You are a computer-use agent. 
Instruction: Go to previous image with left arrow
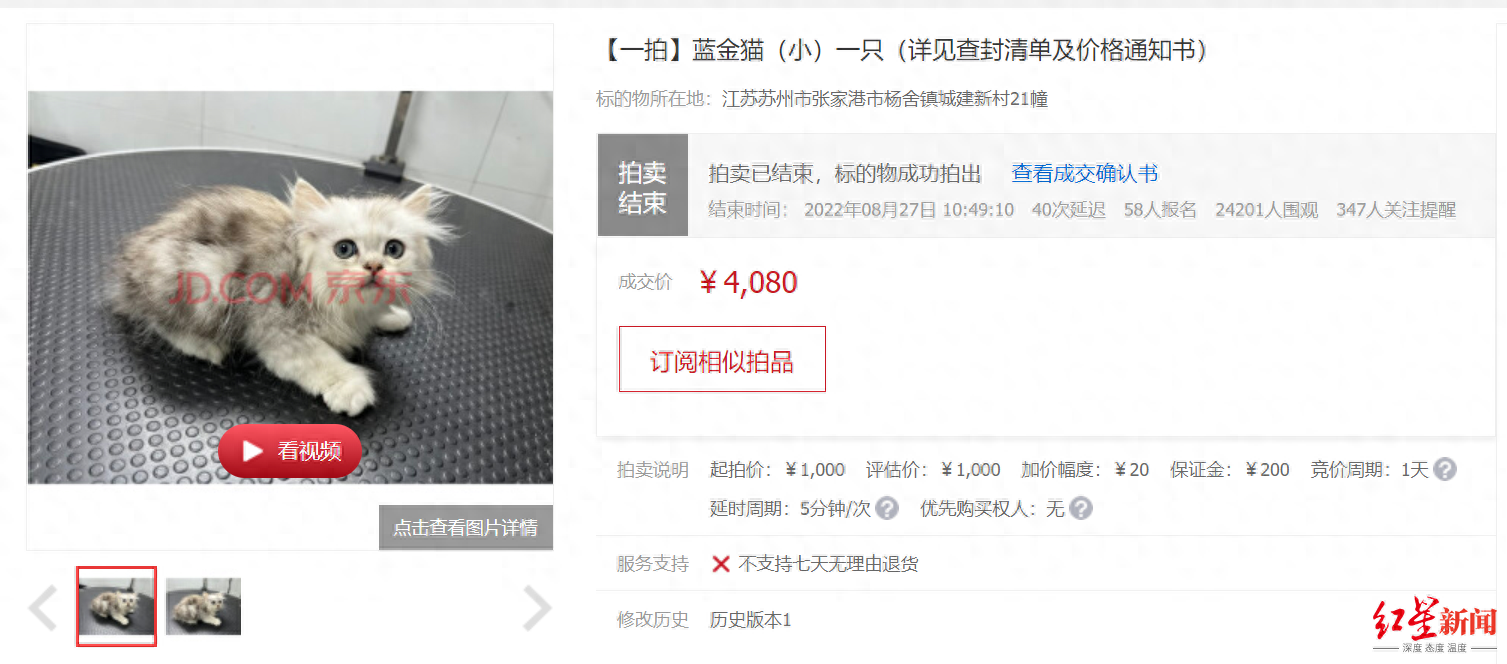click(42, 609)
